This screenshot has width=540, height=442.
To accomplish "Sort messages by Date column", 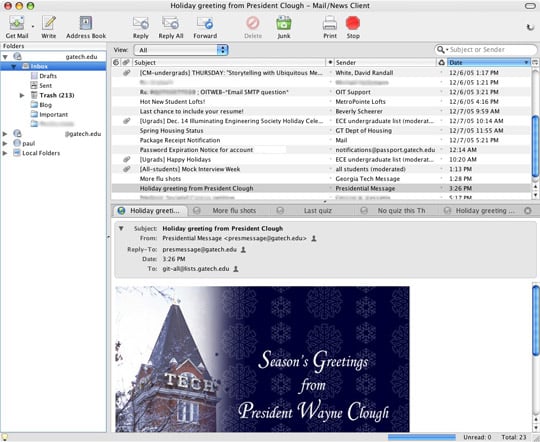I will coord(488,62).
